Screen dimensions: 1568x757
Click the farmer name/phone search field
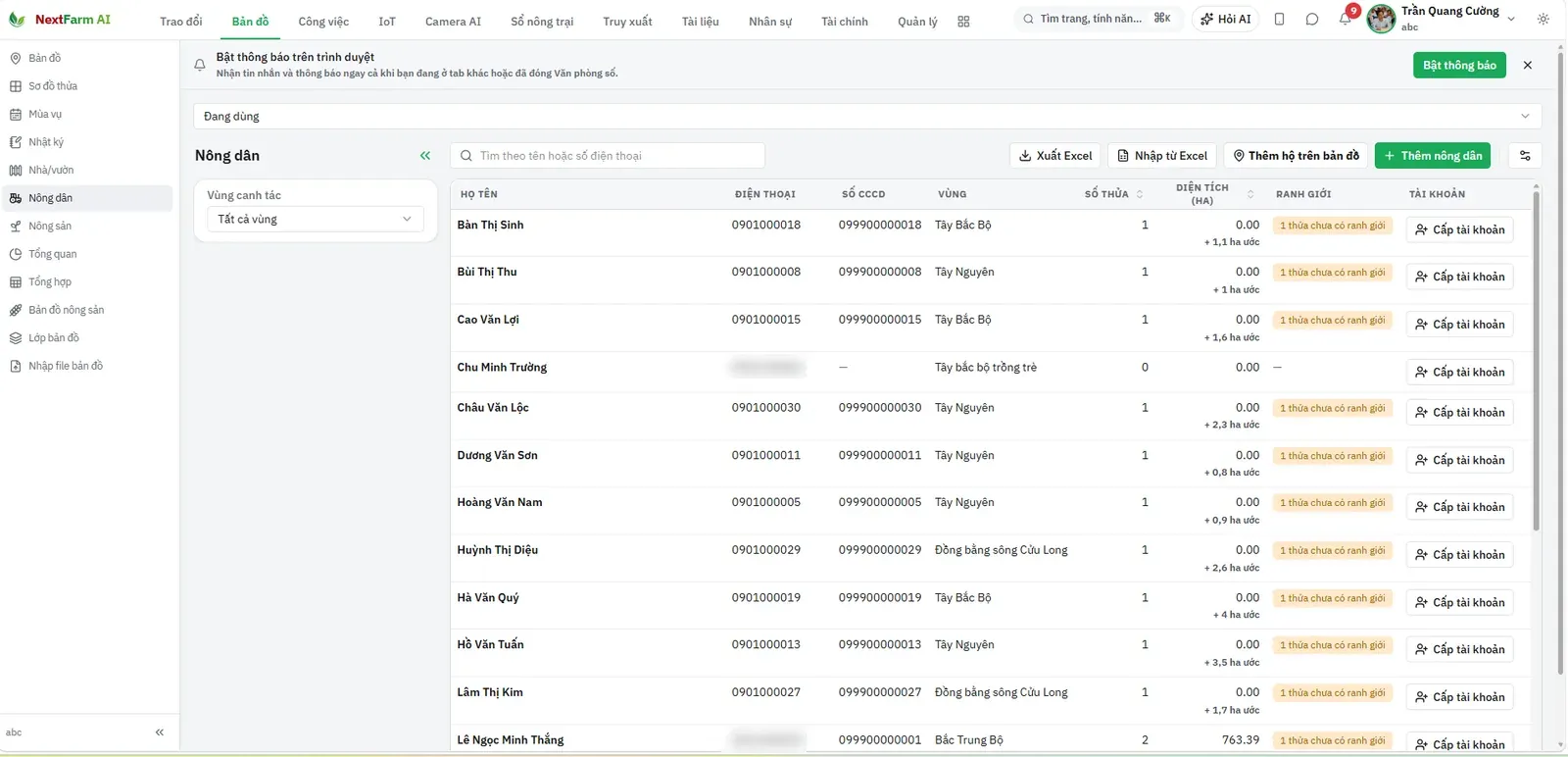tap(608, 155)
